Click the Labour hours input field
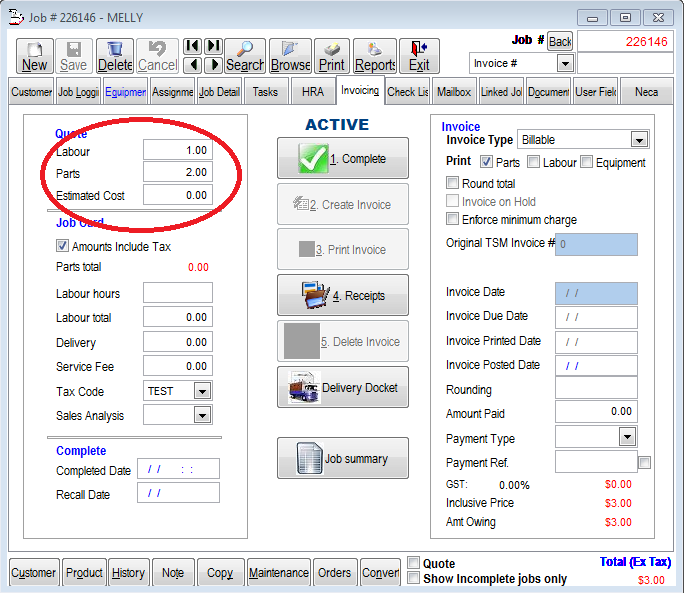684x593 pixels. (x=177, y=293)
